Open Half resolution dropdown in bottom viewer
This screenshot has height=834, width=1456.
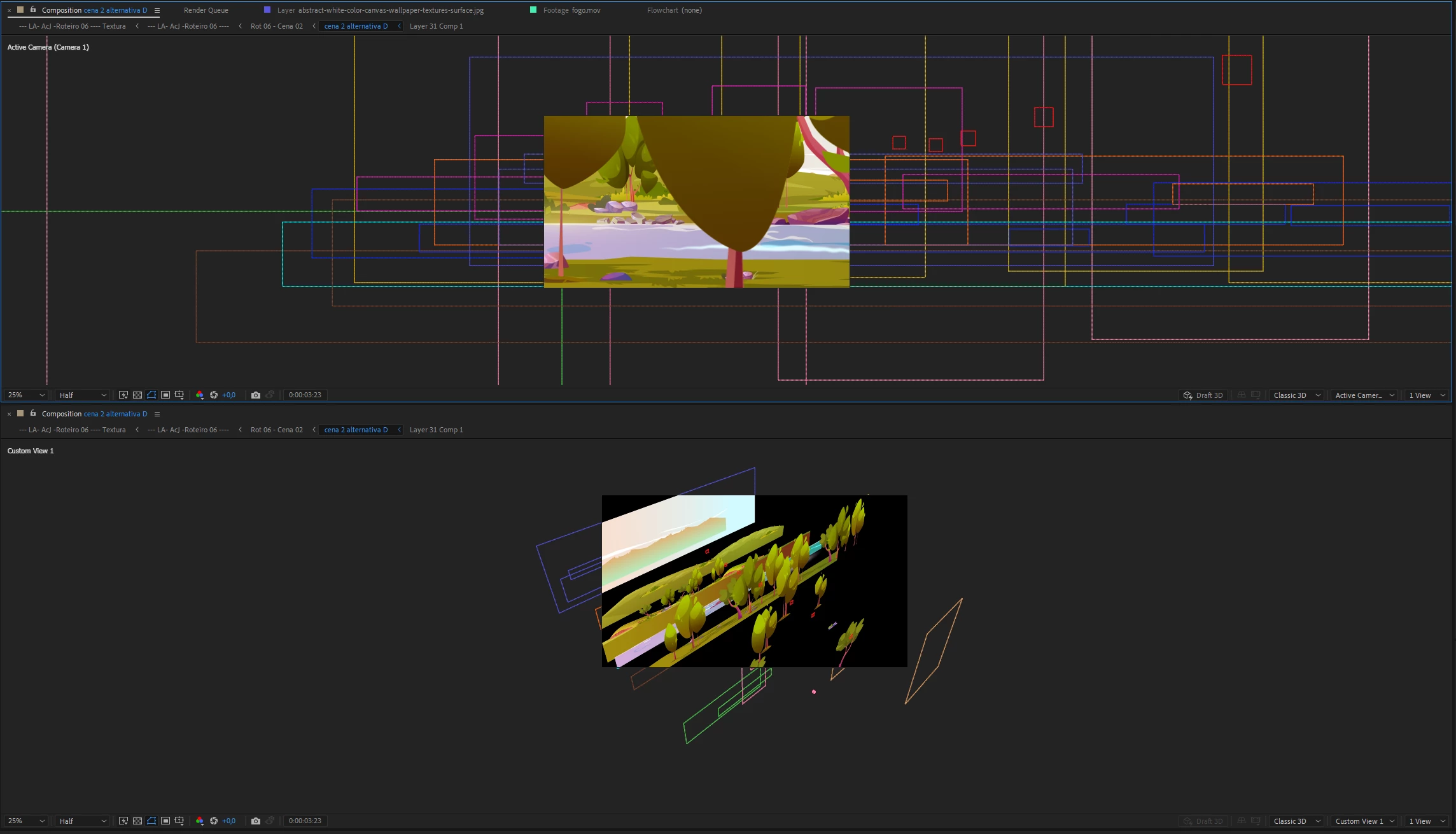[82, 821]
